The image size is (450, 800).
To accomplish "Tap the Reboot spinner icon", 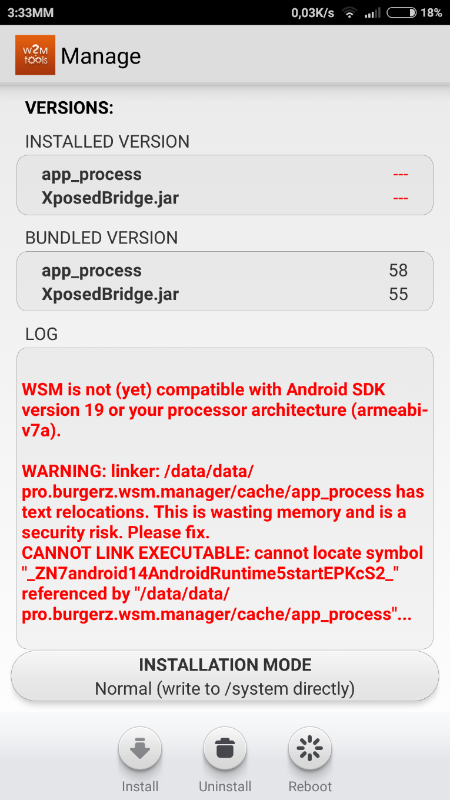I will click(310, 748).
